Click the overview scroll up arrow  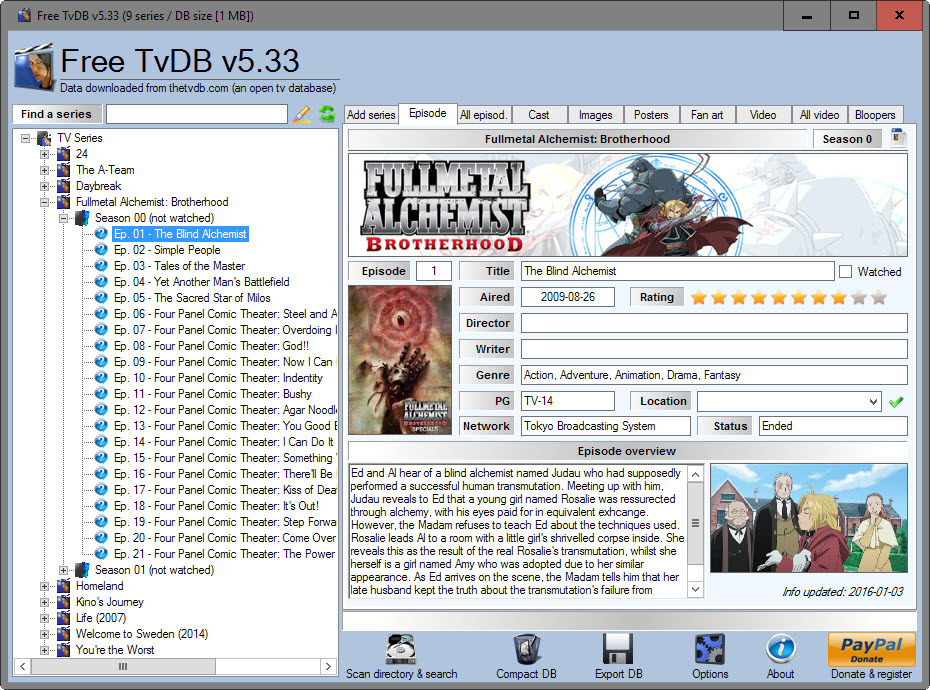pos(696,474)
